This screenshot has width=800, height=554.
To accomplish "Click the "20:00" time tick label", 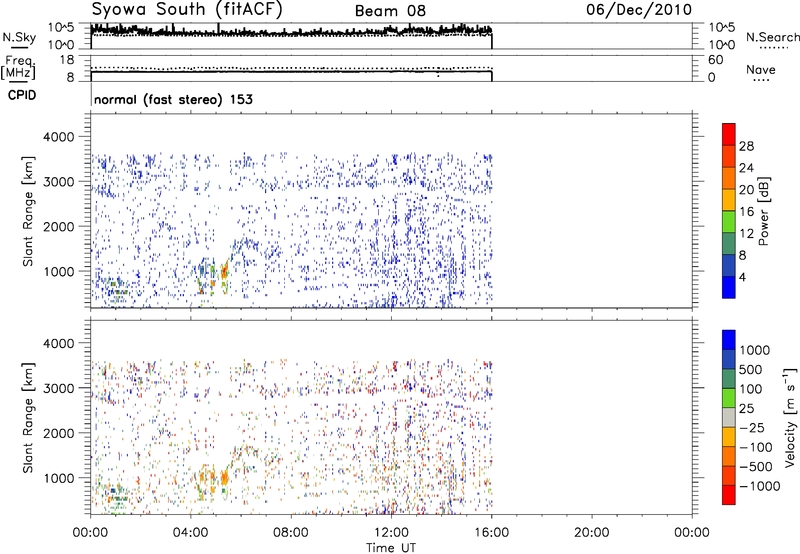I will tap(591, 533).
